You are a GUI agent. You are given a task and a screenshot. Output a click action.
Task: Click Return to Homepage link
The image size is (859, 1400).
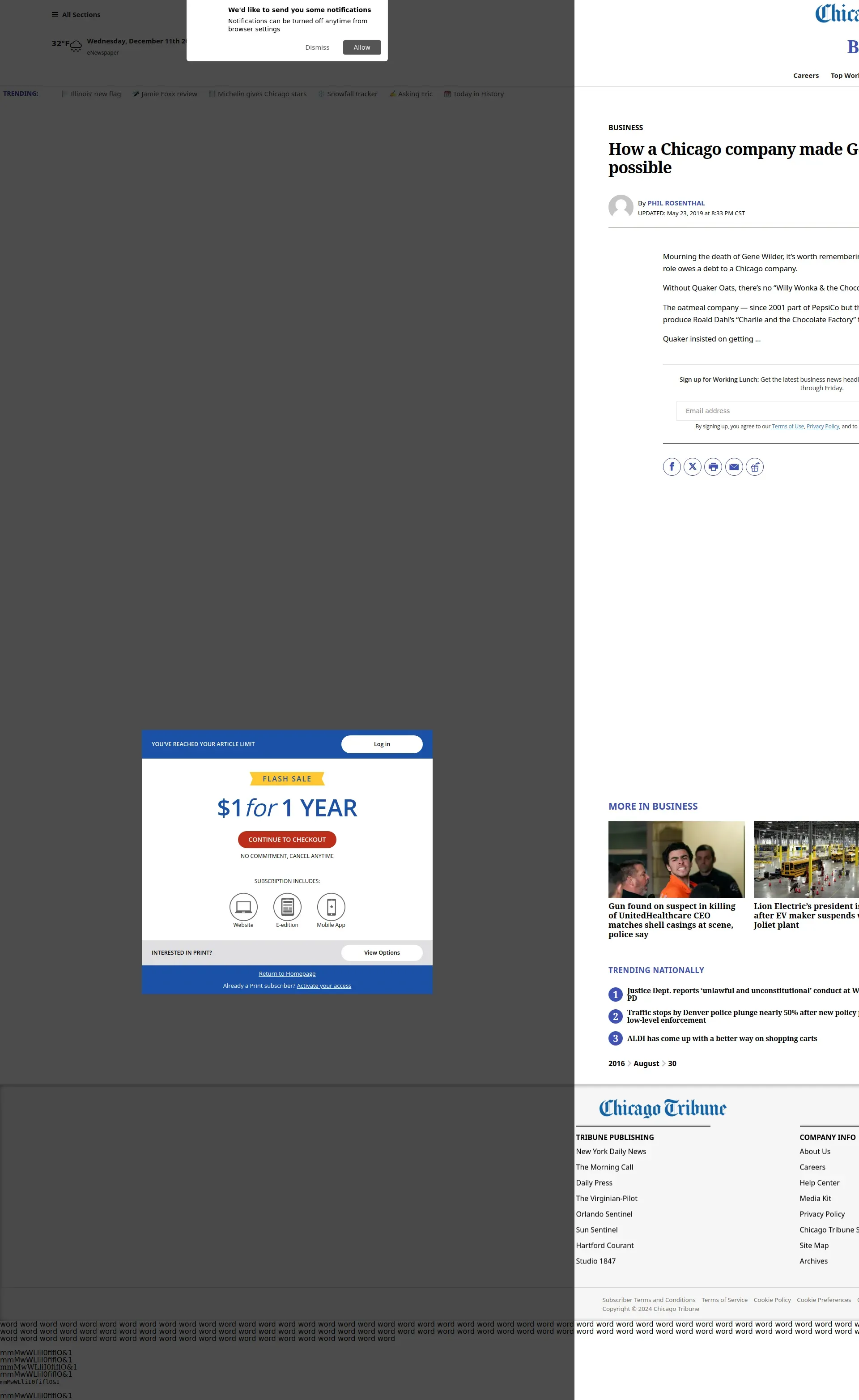287,974
